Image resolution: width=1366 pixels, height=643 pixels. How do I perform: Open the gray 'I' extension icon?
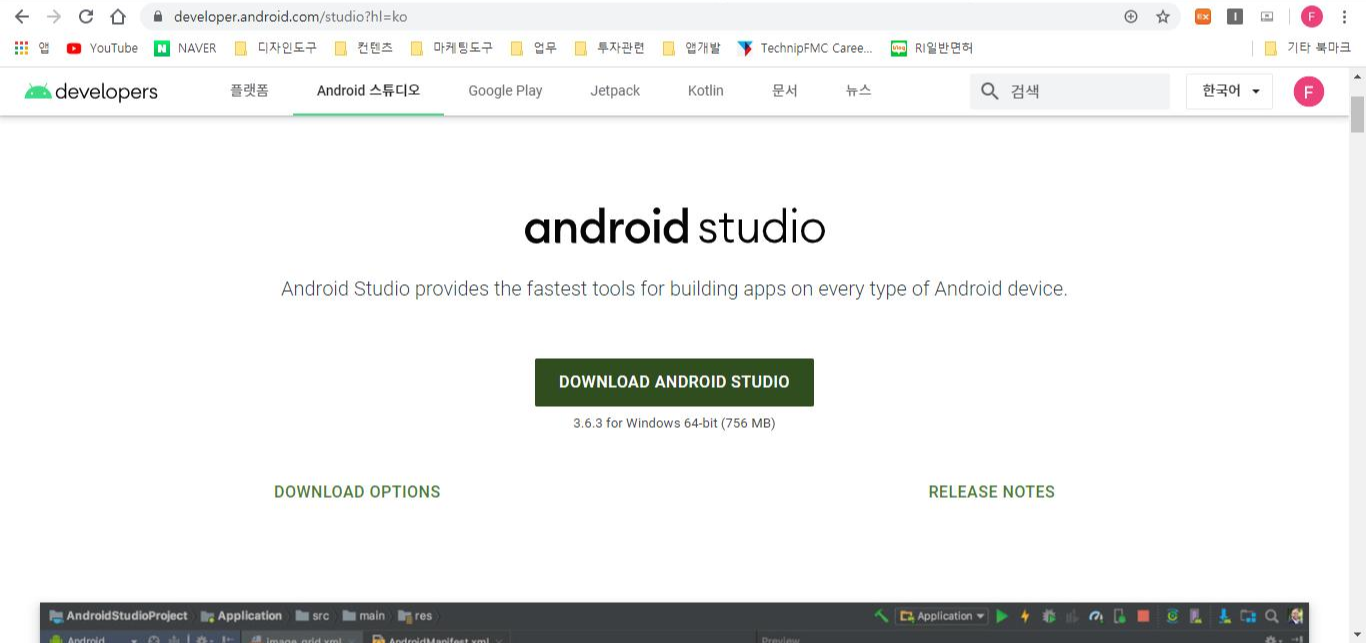click(1235, 16)
